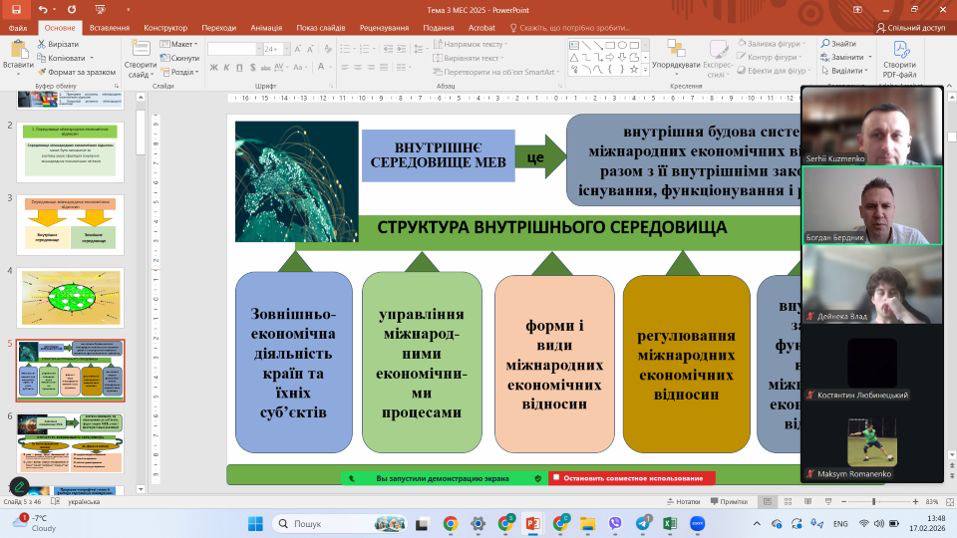
Task: Click Скинути reset slide button
Action: 179,58
